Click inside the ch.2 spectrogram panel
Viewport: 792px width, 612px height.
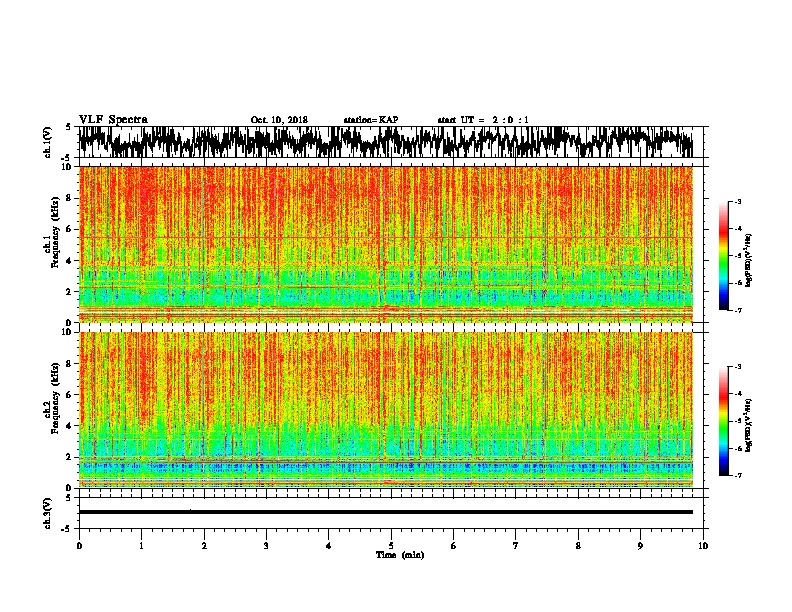pyautogui.click(x=385, y=410)
